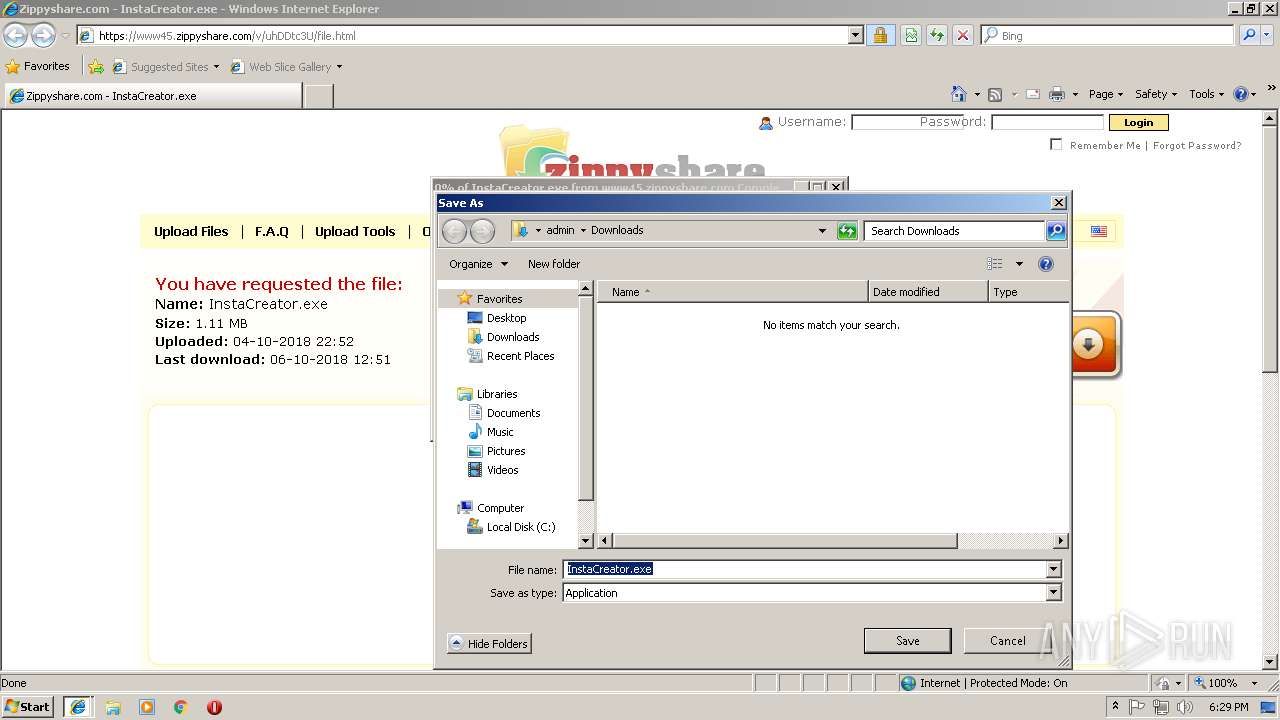Select the Zippyshare InstaCreator.exe tab
1280x720 pixels.
pos(152,96)
